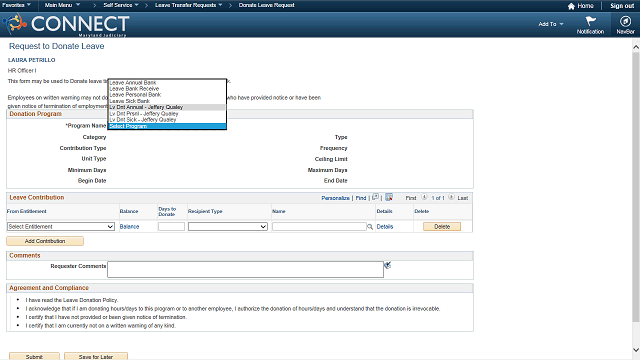Click the Find link
The image size is (640, 360).
coord(361,198)
